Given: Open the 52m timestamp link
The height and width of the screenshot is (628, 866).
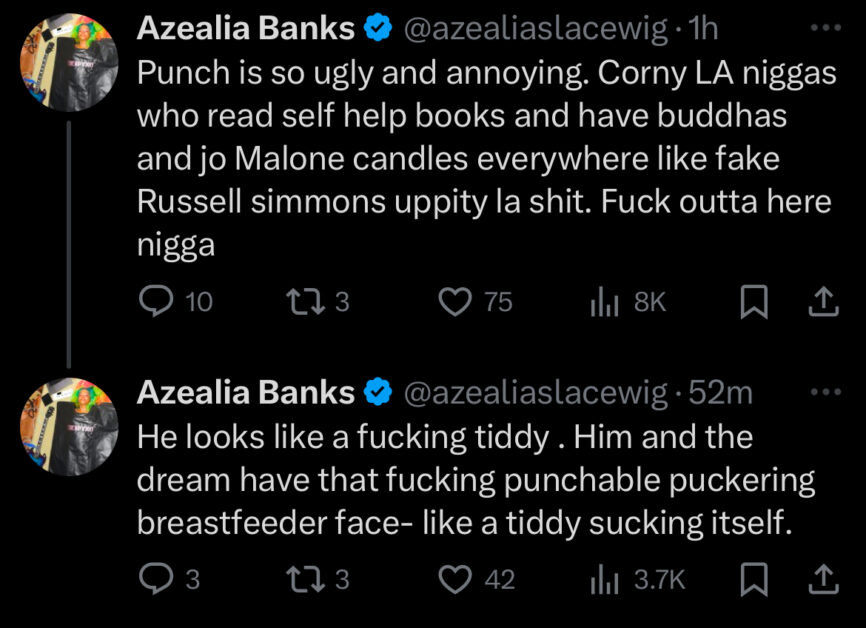Looking at the screenshot, I should [x=720, y=393].
